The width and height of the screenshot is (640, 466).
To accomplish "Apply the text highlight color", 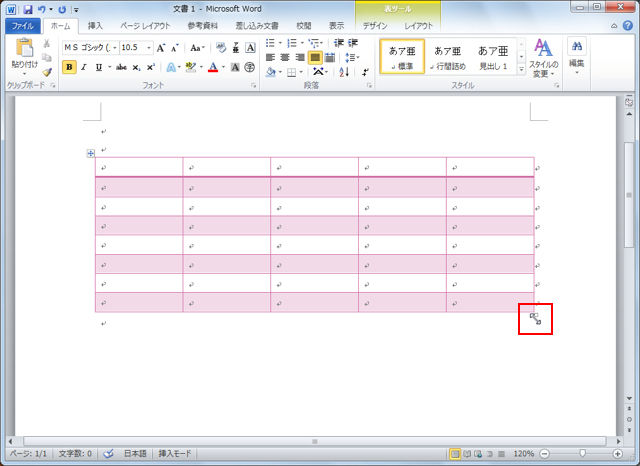I will (190, 67).
